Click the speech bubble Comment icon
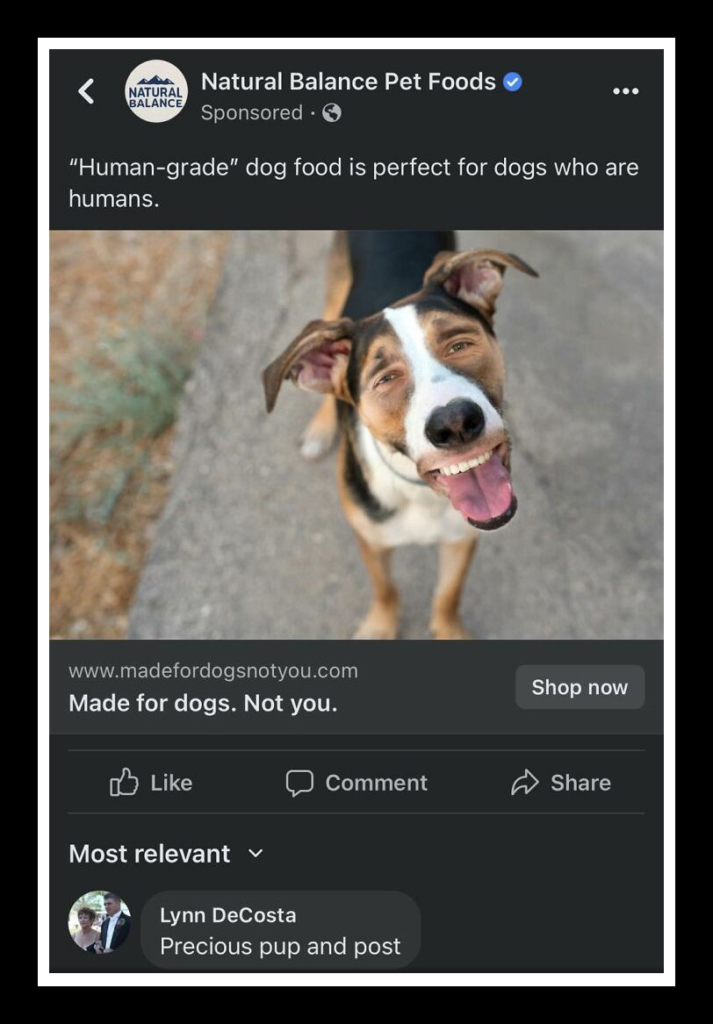This screenshot has width=713, height=1024. [300, 783]
